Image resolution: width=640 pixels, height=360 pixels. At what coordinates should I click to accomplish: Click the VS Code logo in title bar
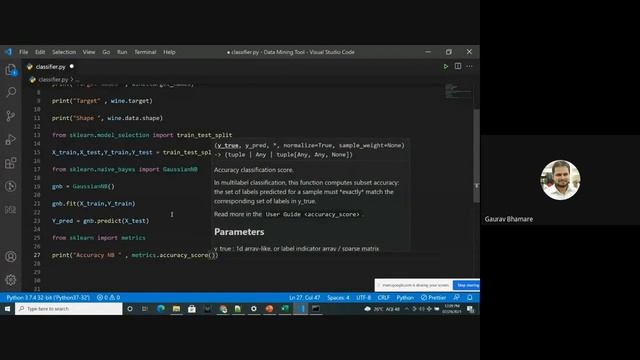[x=8, y=52]
